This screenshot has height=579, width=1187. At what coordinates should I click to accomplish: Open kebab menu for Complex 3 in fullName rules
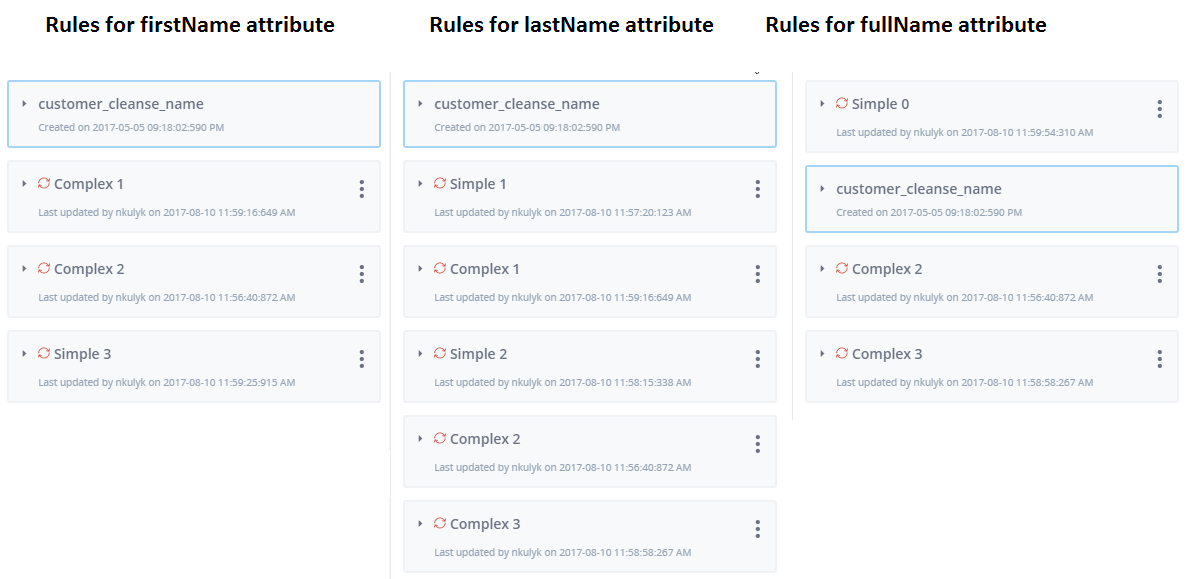coord(1160,359)
